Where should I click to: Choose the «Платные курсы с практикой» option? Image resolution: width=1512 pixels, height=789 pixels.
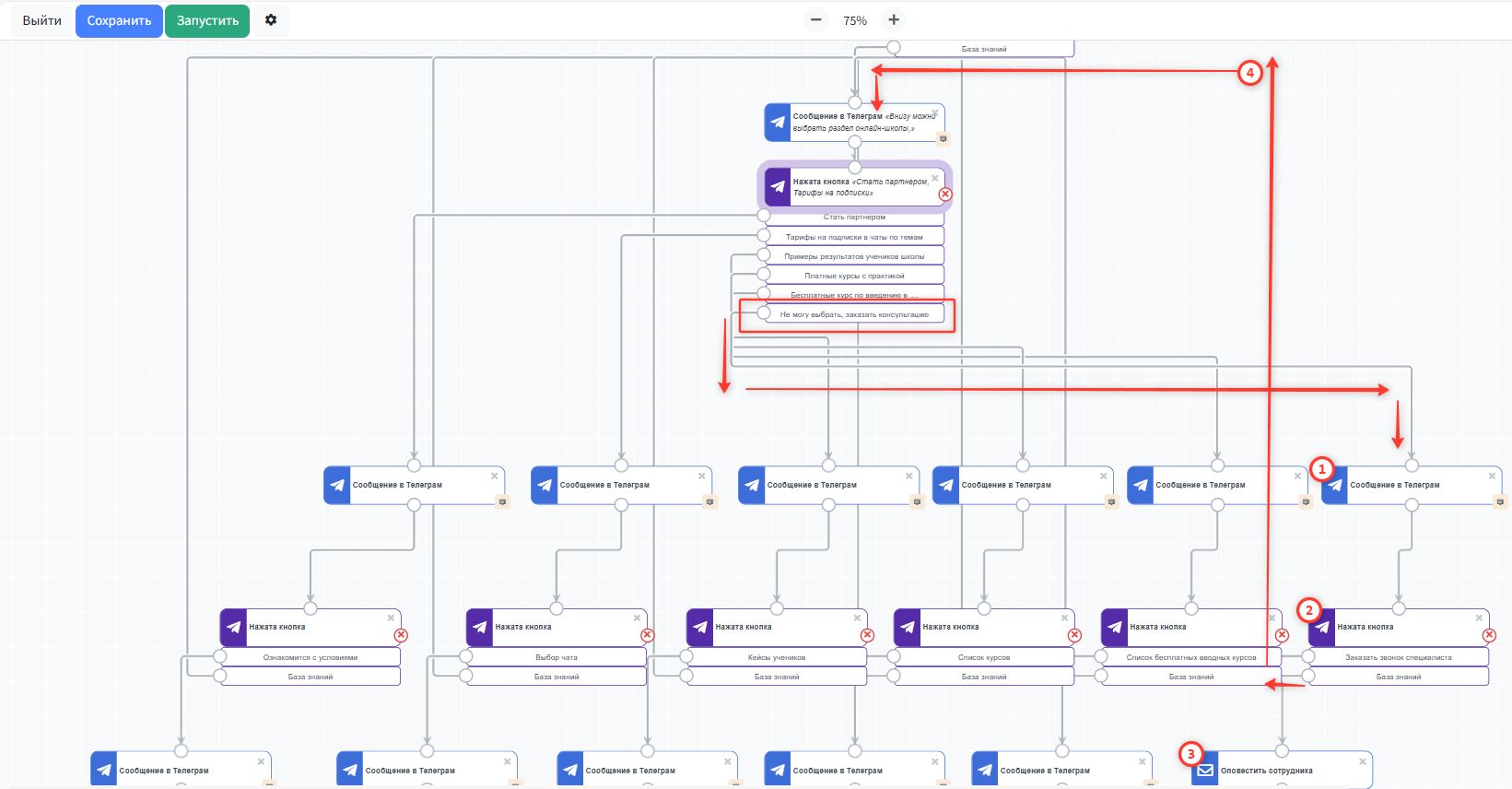854,276
